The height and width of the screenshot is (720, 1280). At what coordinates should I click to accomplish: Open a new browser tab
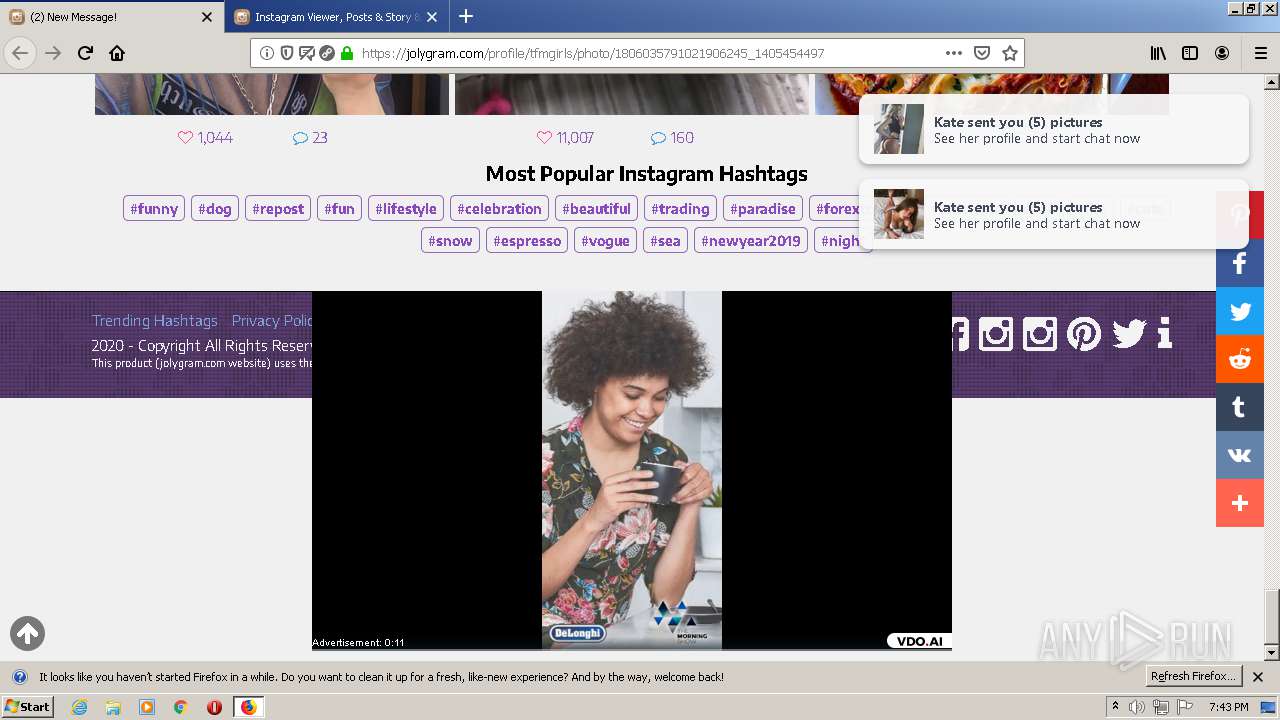[x=466, y=17]
